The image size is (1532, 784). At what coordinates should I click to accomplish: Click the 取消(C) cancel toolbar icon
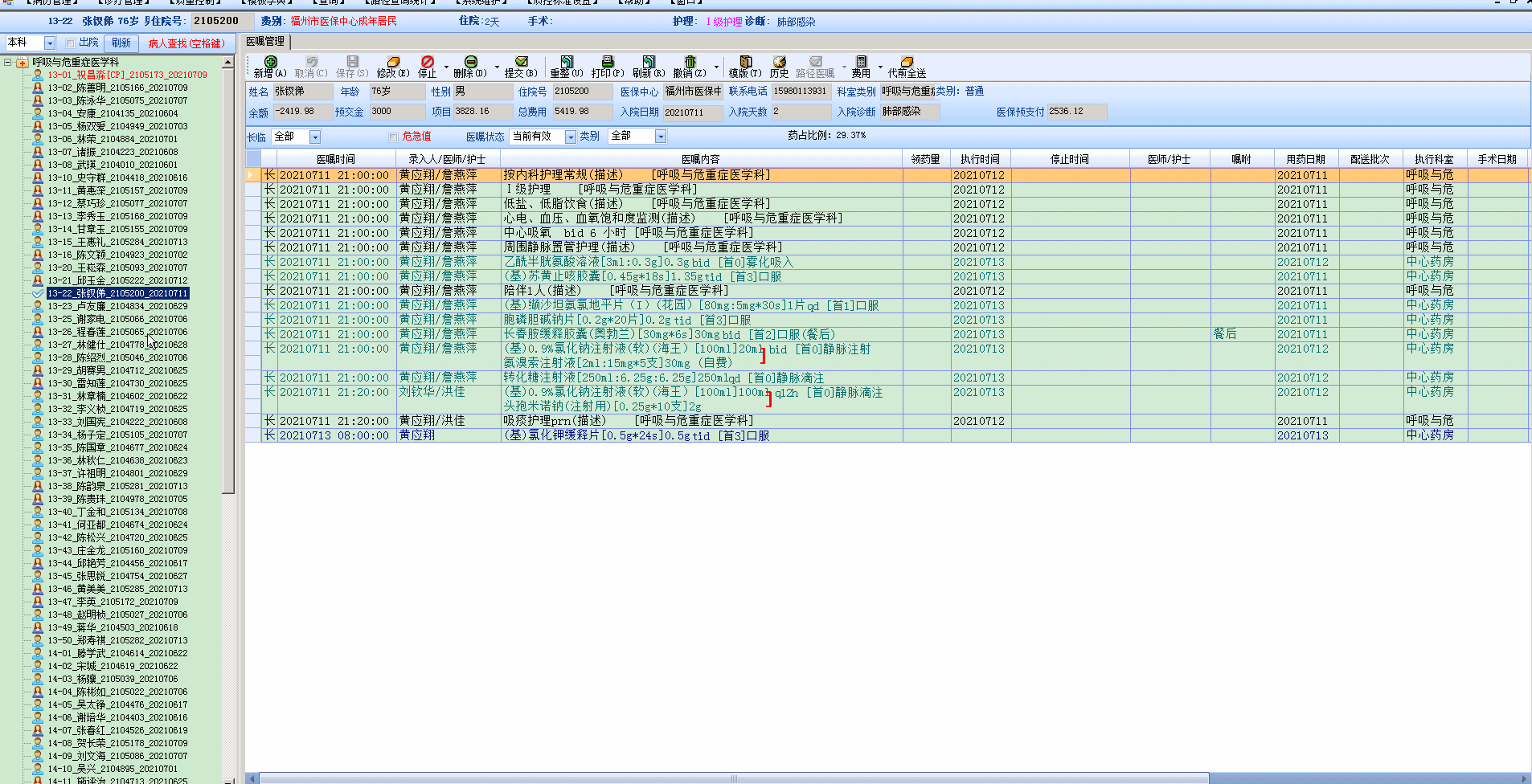pos(312,62)
